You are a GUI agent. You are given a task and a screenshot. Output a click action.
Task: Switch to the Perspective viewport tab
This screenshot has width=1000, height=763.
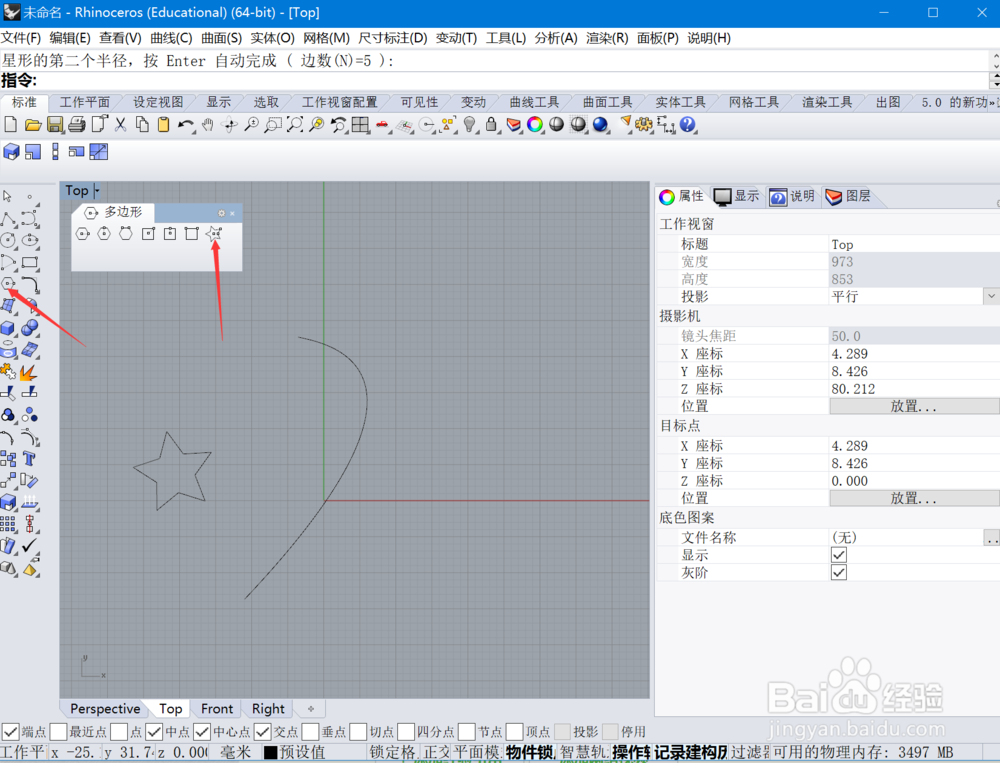click(x=105, y=709)
